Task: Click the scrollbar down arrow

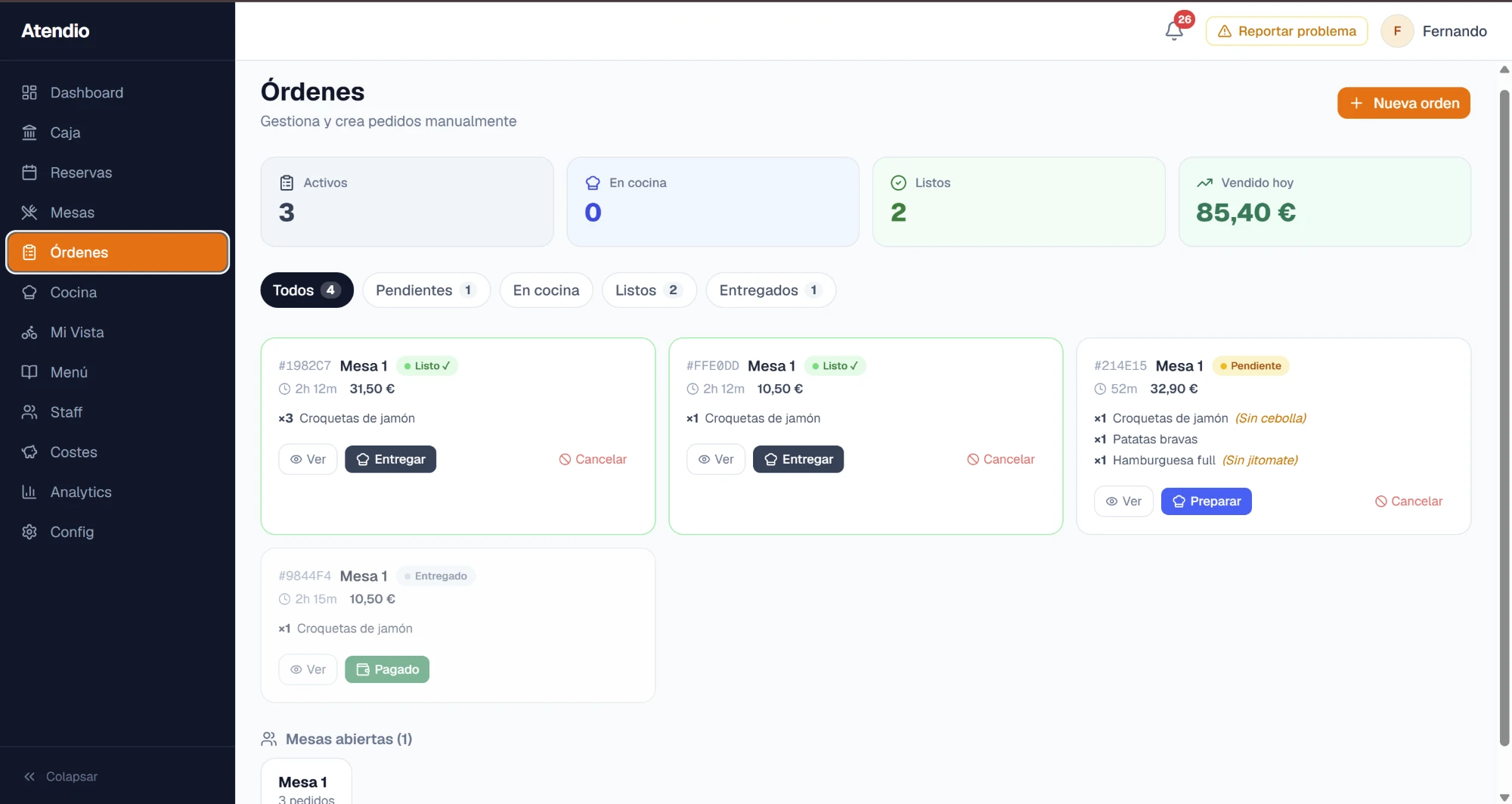Action: 1504,796
